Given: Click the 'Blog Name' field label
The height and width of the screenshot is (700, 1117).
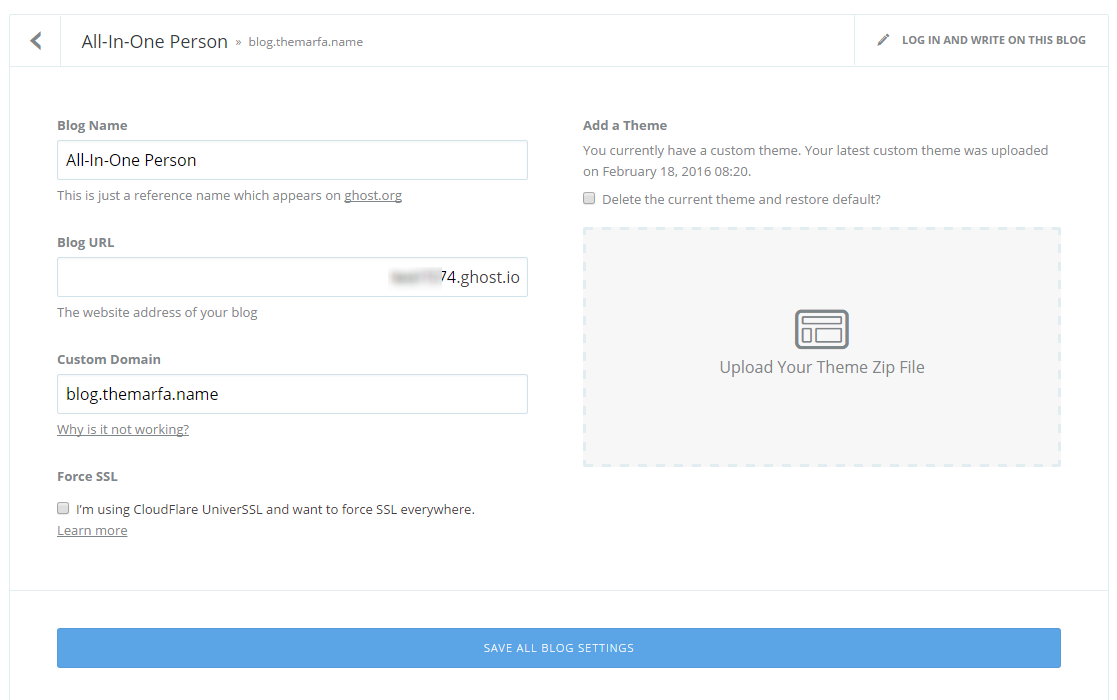Looking at the screenshot, I should [x=92, y=126].
